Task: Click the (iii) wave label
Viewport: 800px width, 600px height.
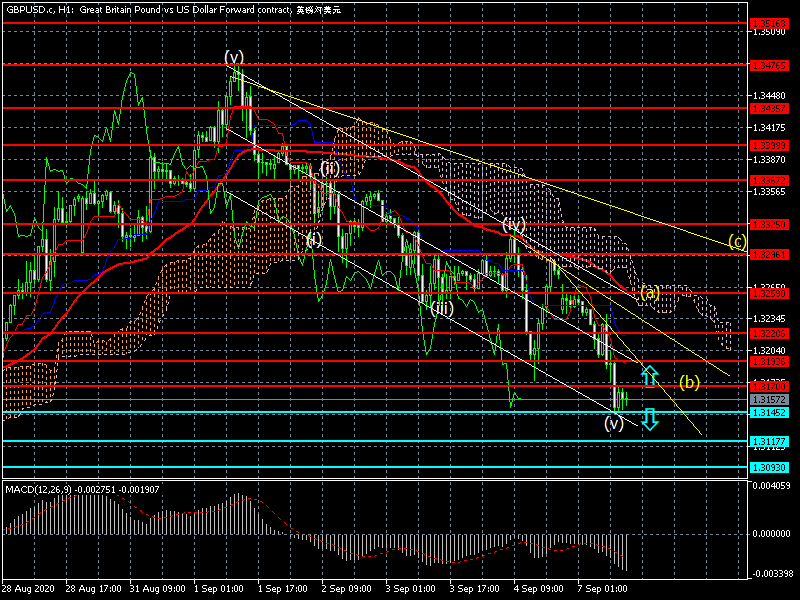Action: [x=442, y=308]
